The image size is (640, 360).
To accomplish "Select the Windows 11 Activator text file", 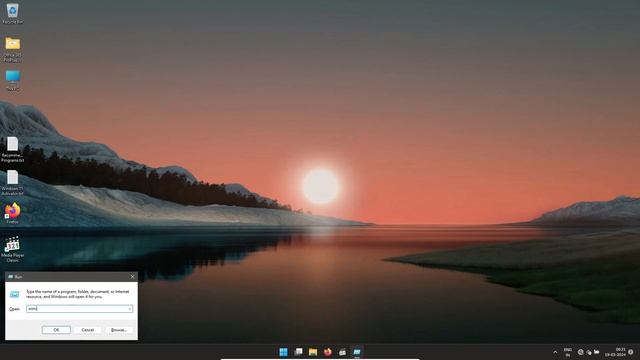I will [x=12, y=183].
